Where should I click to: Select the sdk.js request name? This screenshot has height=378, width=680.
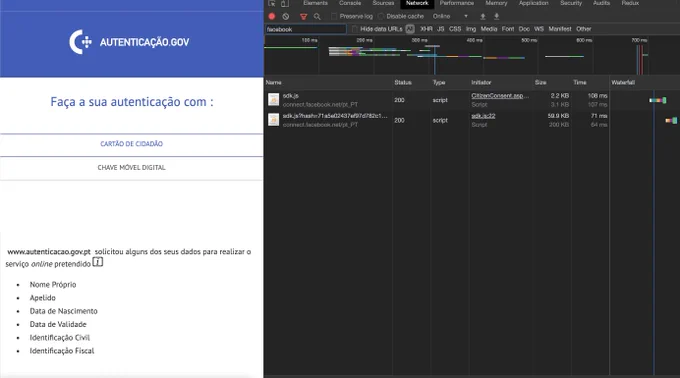291,96
